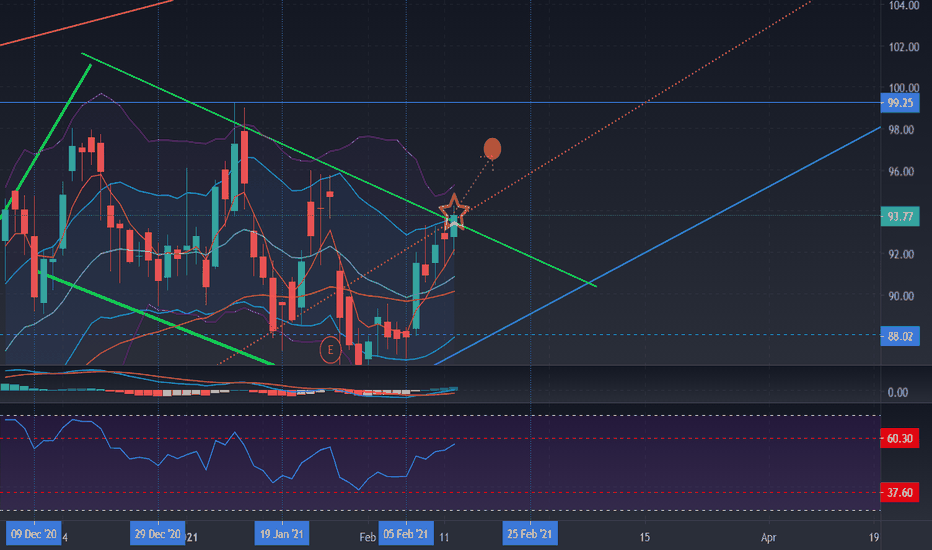
Task: Click the '25 Feb '21' date marker
Action: [530, 534]
